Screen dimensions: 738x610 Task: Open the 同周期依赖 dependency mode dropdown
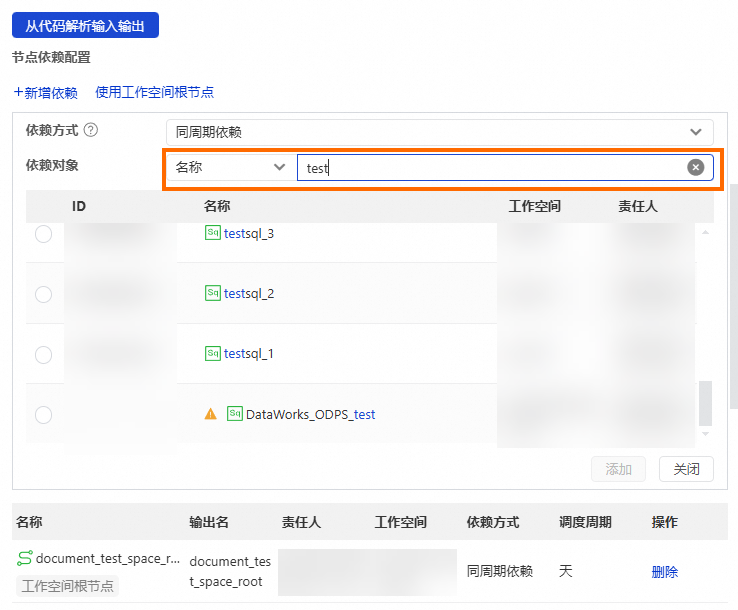(x=440, y=132)
